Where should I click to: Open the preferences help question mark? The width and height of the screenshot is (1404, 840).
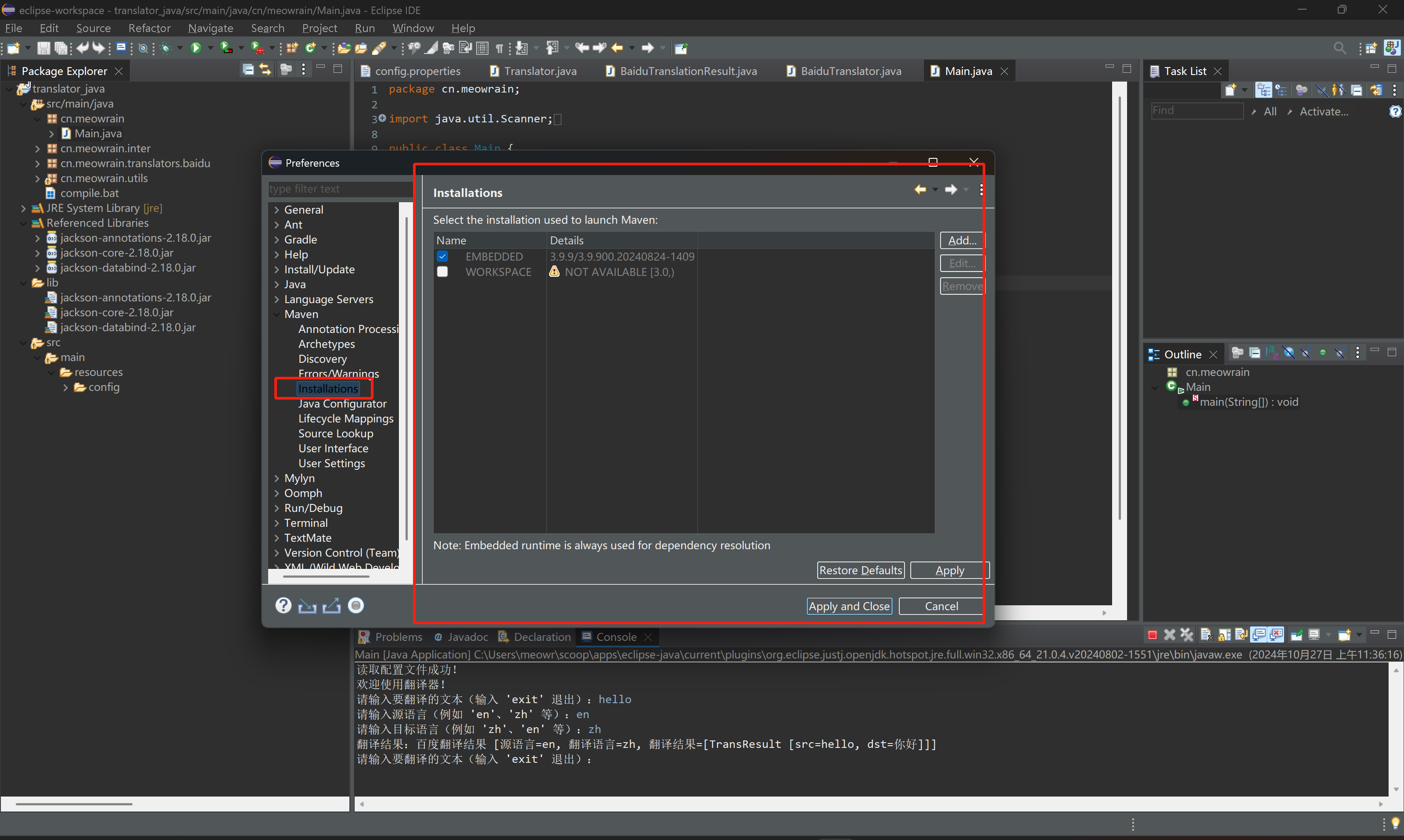click(x=283, y=606)
